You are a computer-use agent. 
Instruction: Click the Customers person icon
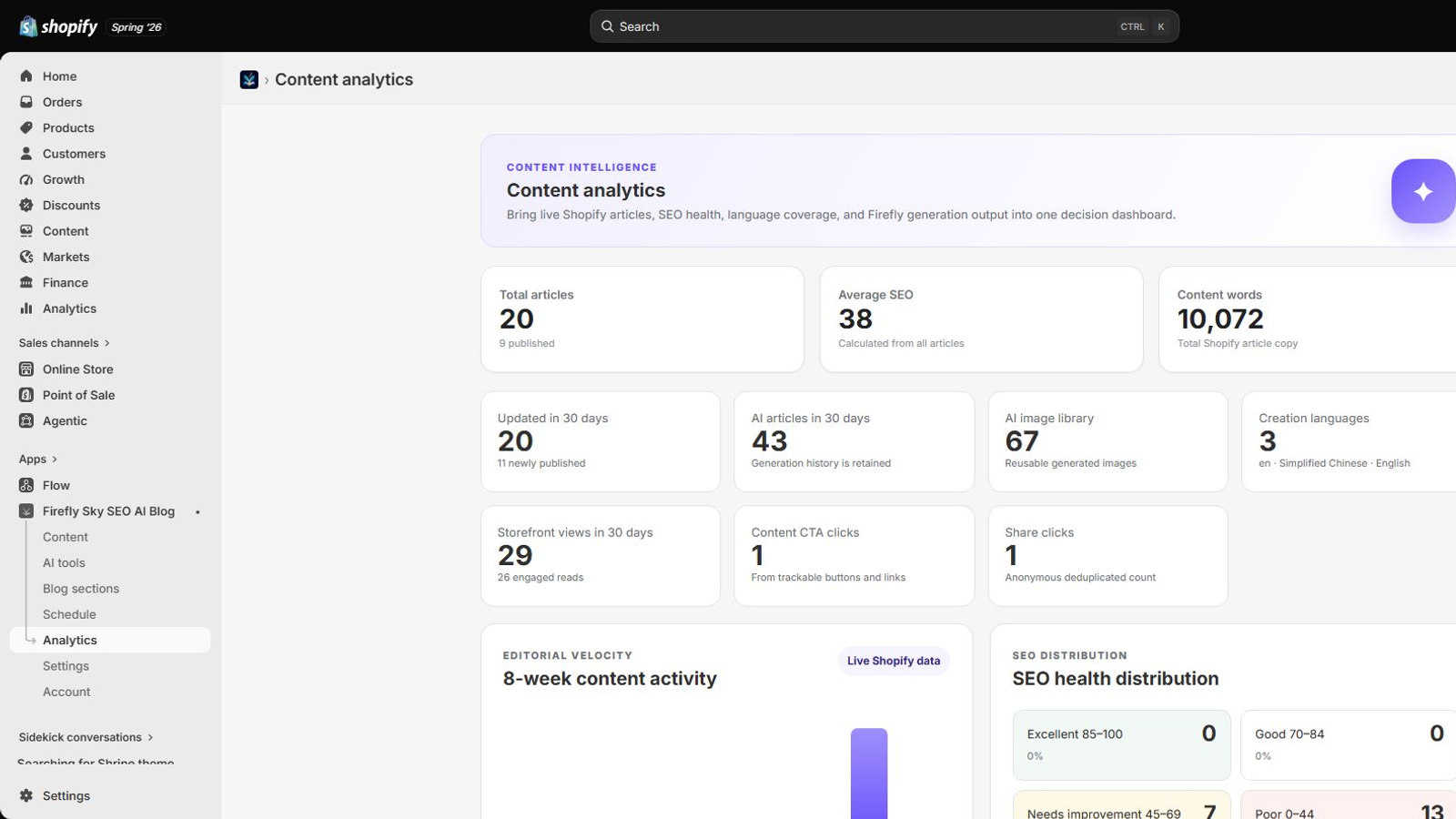pos(26,154)
